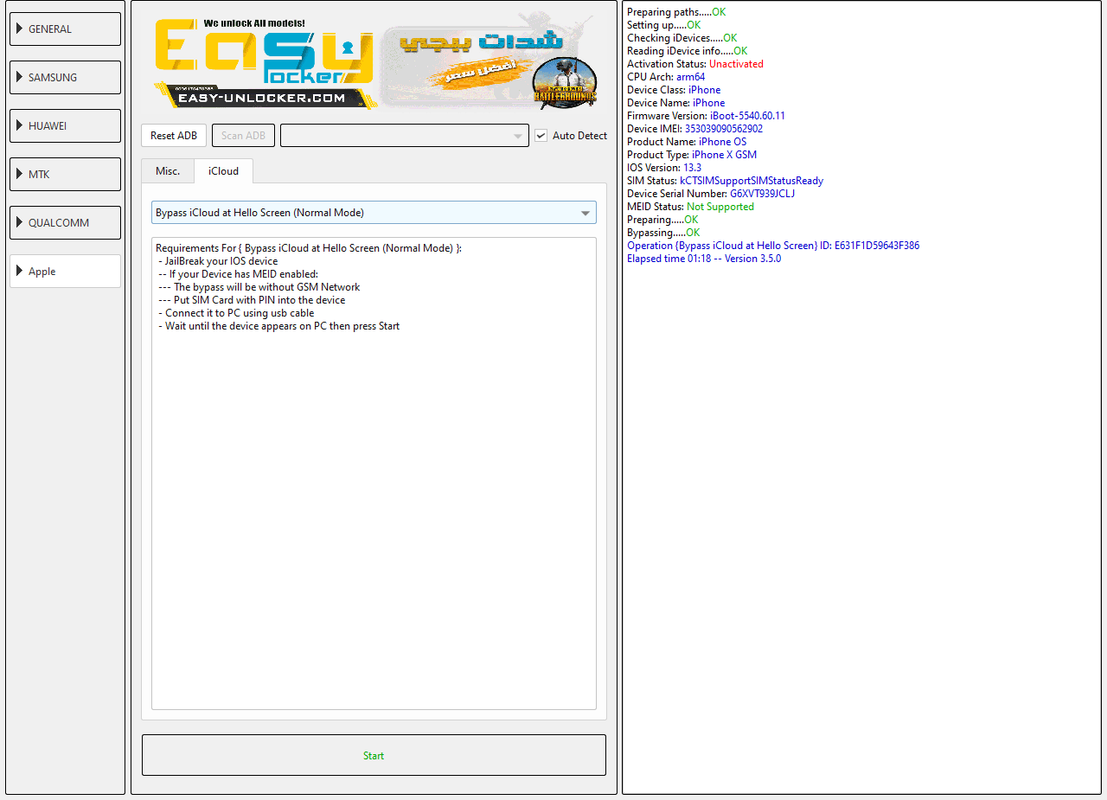Click the Operation ID E631F1D59643F386 line

(x=773, y=246)
